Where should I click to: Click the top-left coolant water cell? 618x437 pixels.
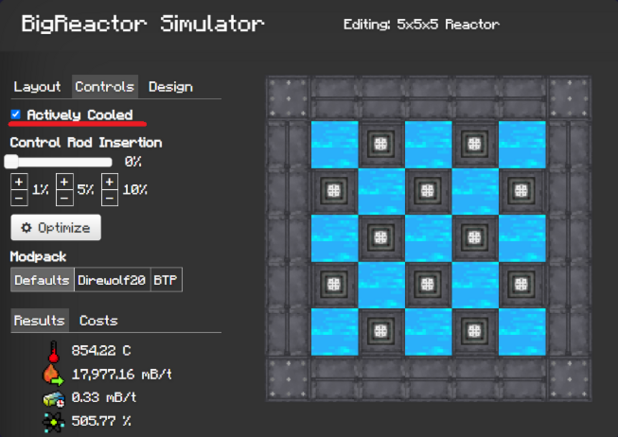[x=334, y=143]
